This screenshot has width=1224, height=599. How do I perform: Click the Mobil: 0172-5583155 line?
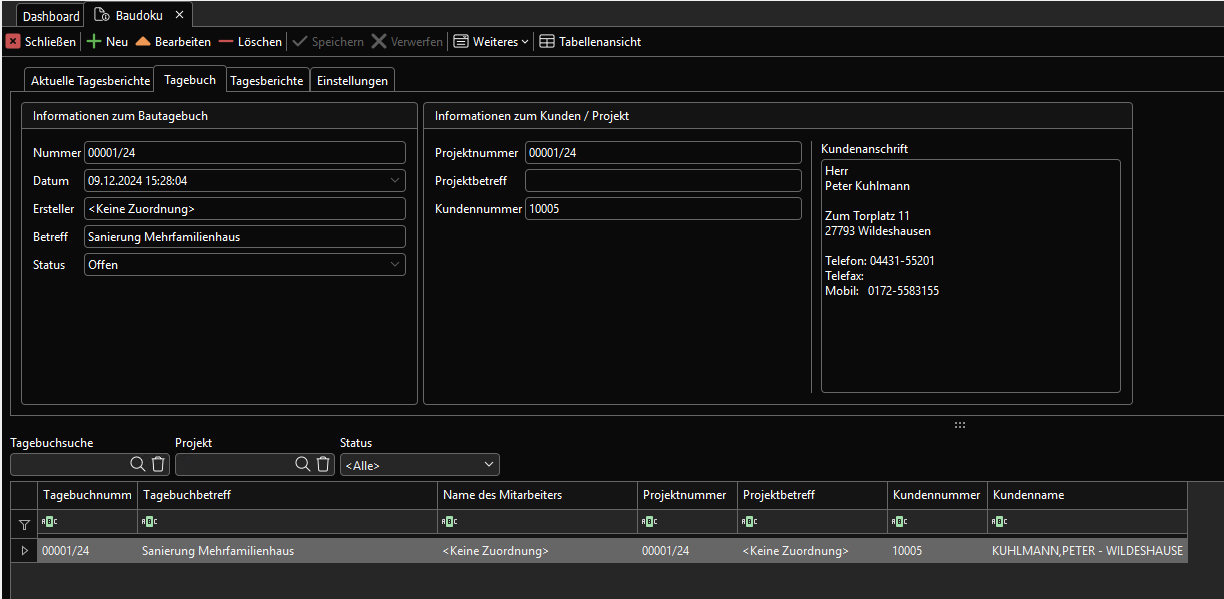[x=882, y=291]
